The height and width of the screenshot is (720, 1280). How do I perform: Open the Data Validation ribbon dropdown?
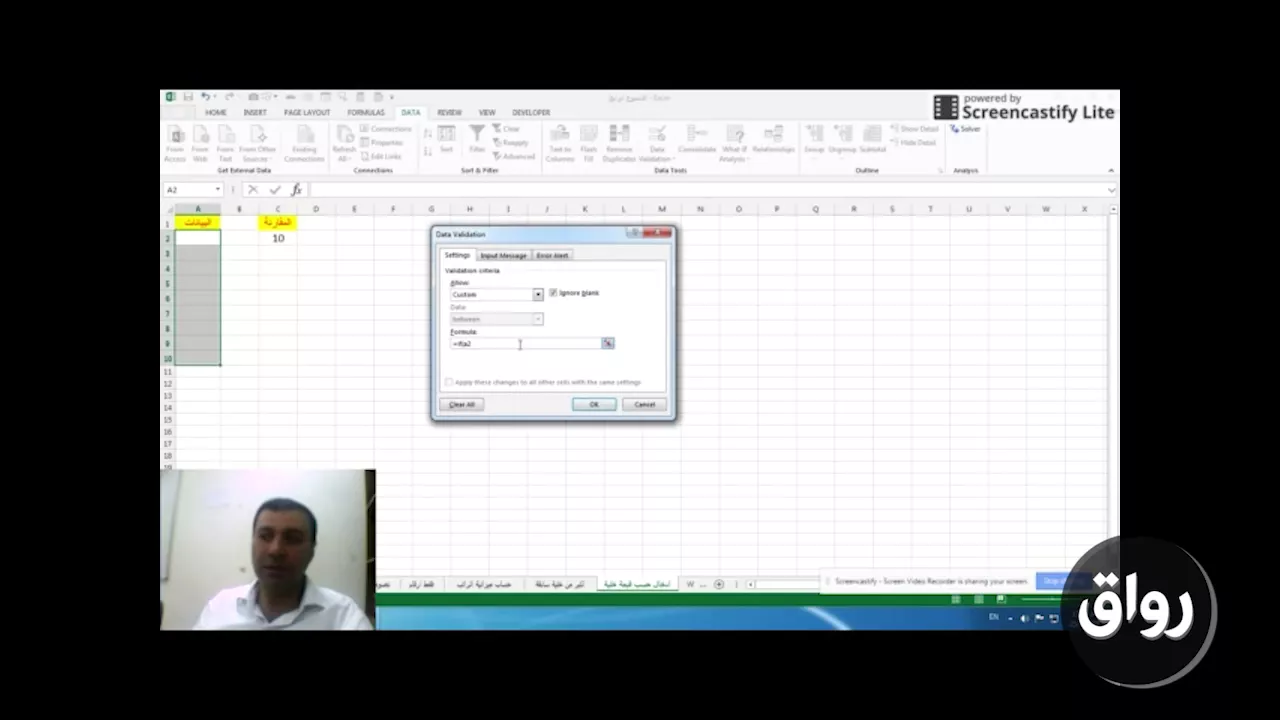click(656, 143)
